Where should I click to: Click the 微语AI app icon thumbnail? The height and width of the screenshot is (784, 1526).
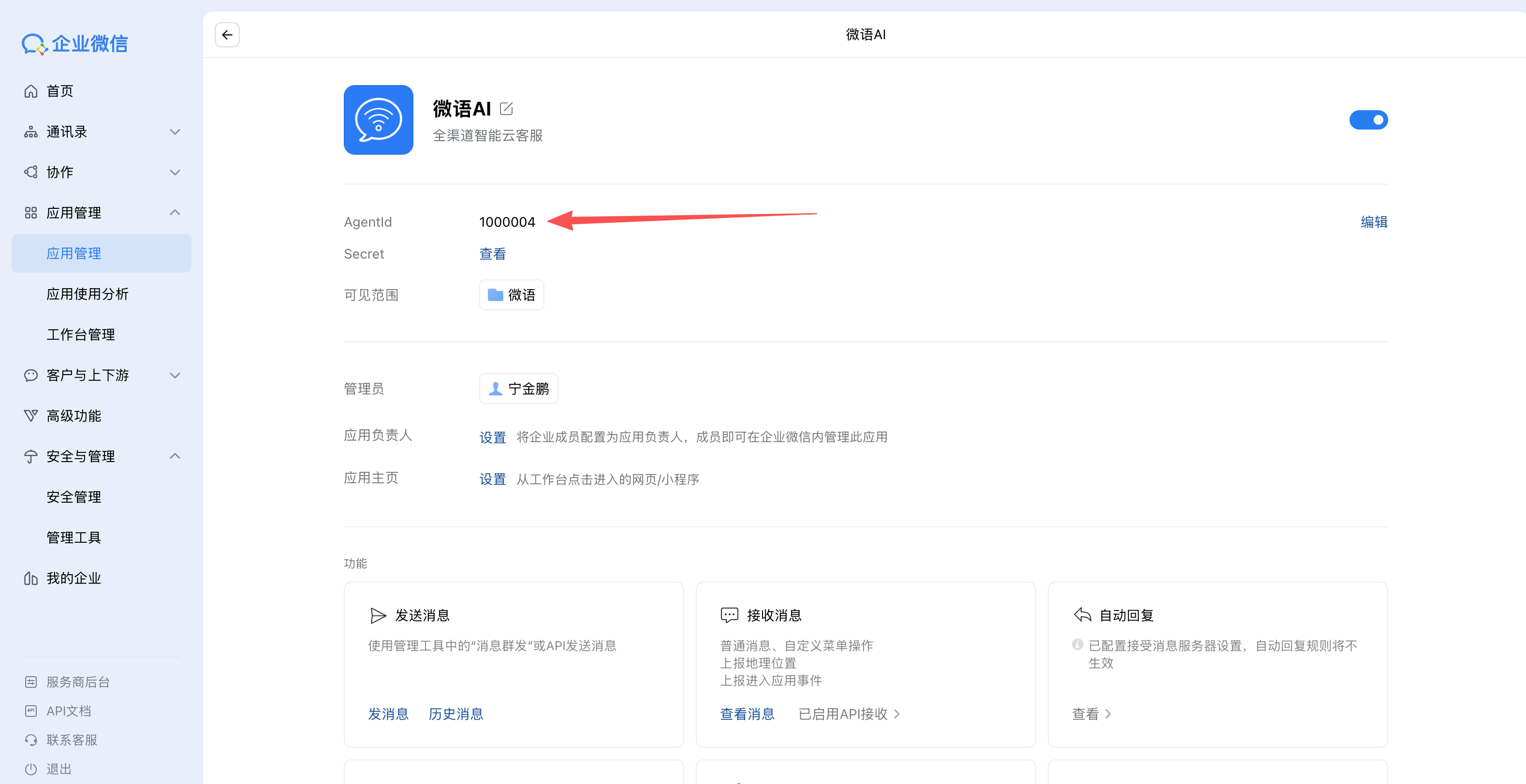click(379, 119)
